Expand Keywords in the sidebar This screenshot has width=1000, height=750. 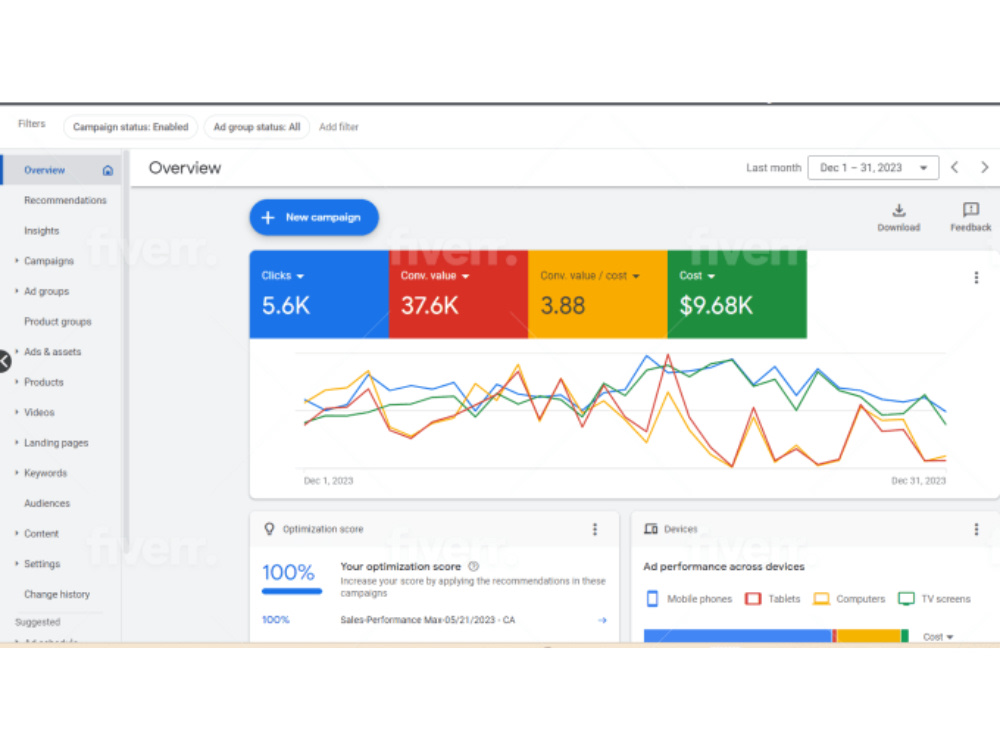point(17,473)
